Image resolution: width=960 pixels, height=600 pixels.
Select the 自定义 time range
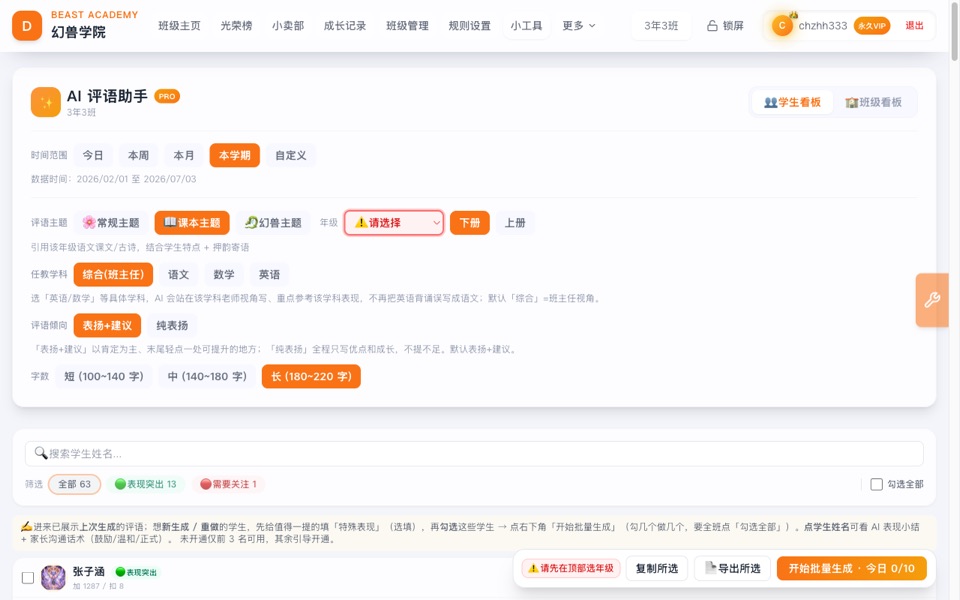[x=291, y=156]
